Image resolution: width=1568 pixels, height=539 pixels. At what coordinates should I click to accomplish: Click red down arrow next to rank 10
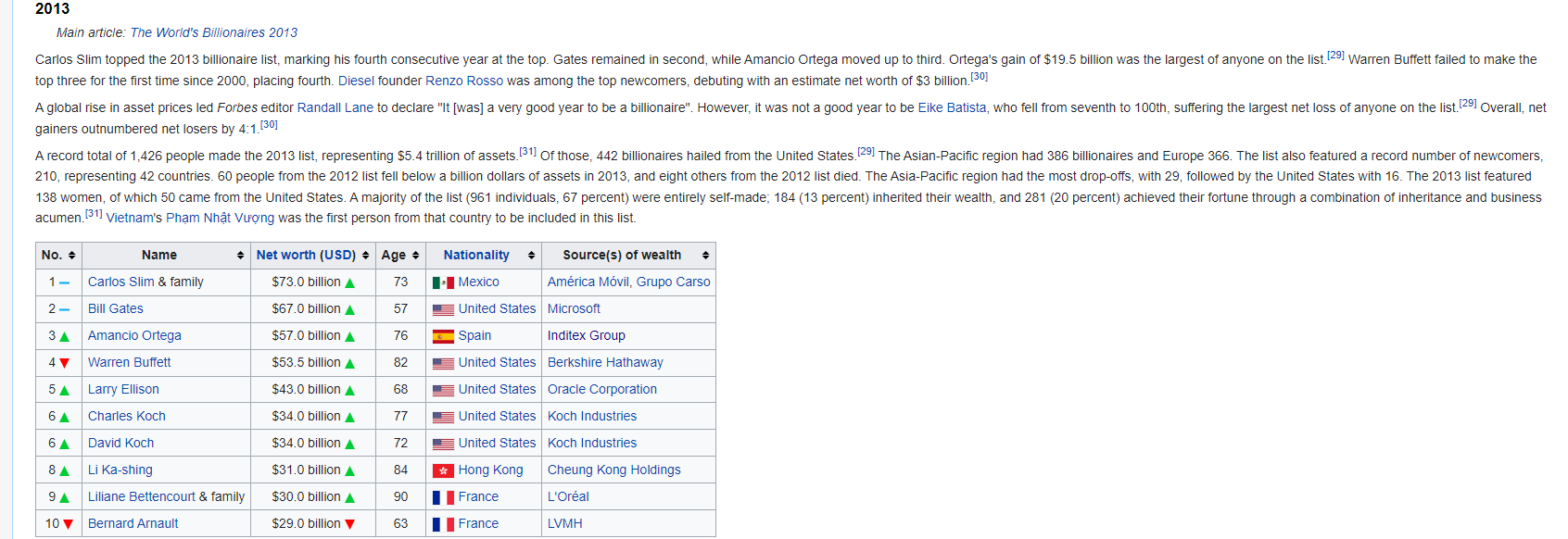[x=68, y=525]
